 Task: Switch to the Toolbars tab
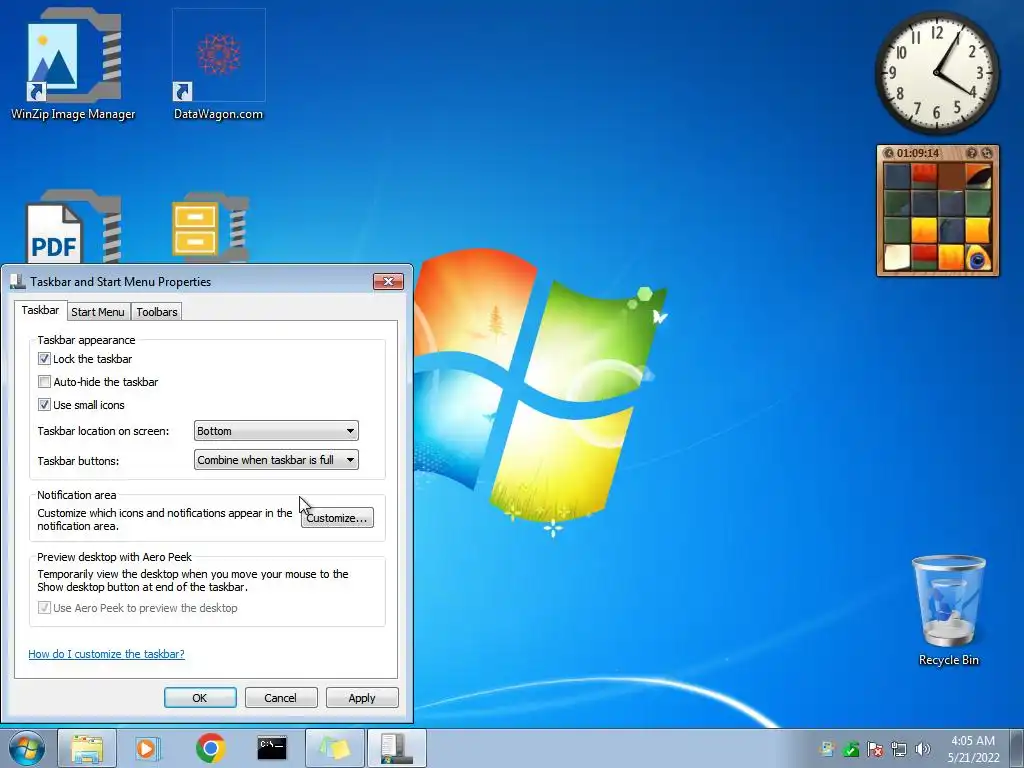[x=157, y=312]
